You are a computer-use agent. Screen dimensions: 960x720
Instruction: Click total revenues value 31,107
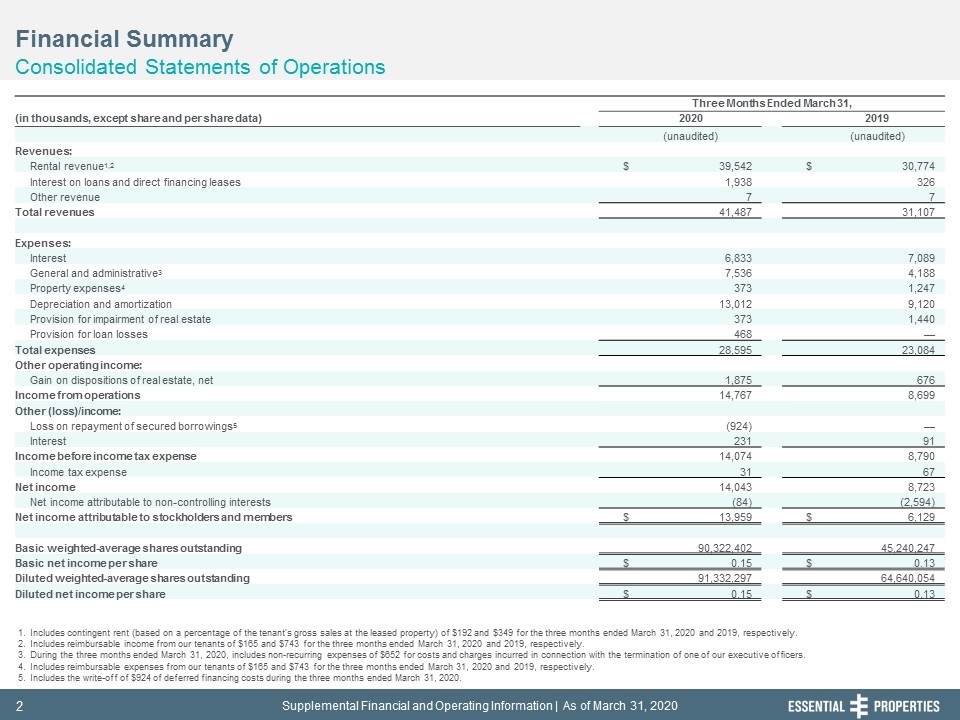tap(918, 212)
